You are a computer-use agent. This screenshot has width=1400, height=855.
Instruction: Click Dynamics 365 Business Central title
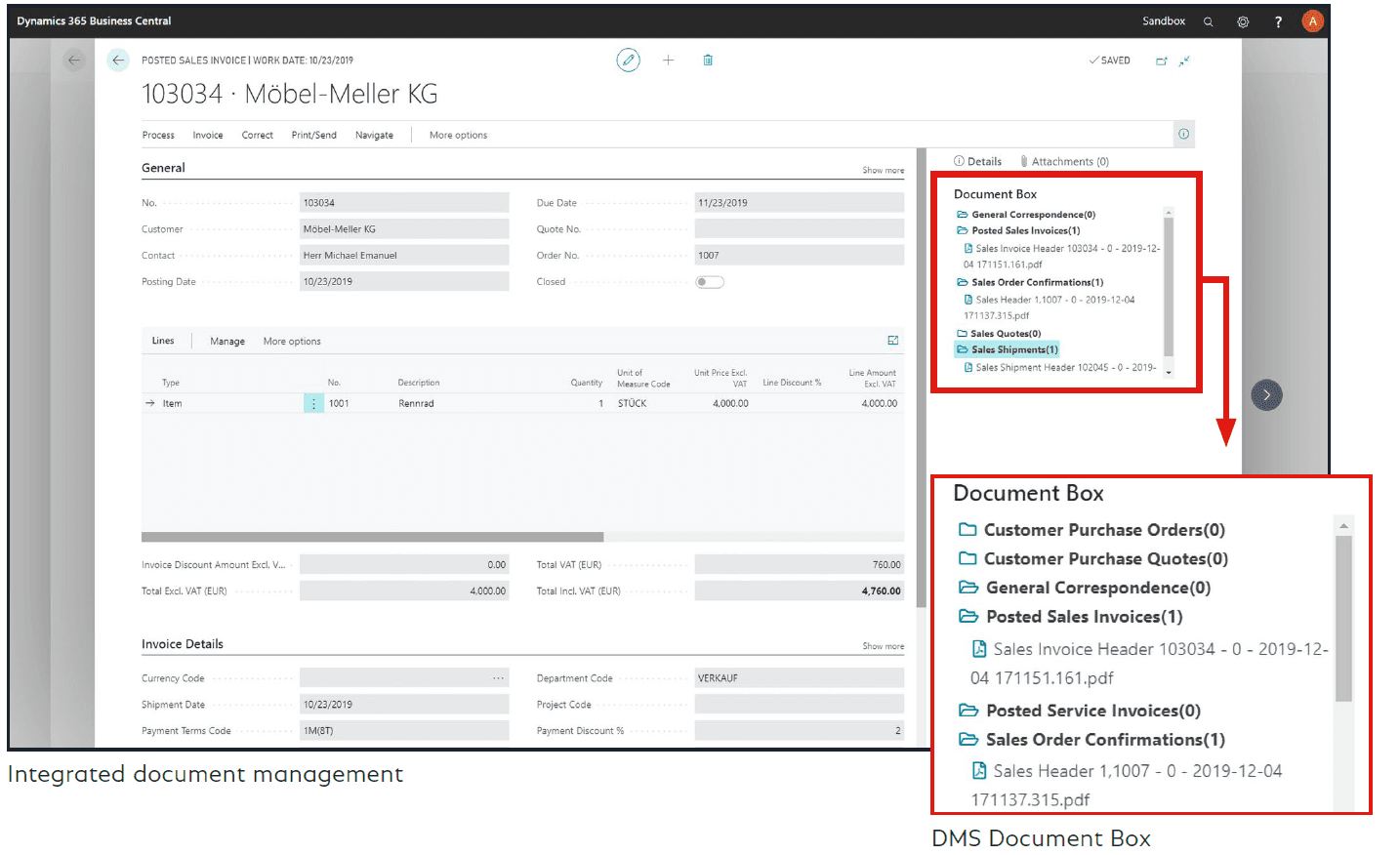click(x=94, y=21)
